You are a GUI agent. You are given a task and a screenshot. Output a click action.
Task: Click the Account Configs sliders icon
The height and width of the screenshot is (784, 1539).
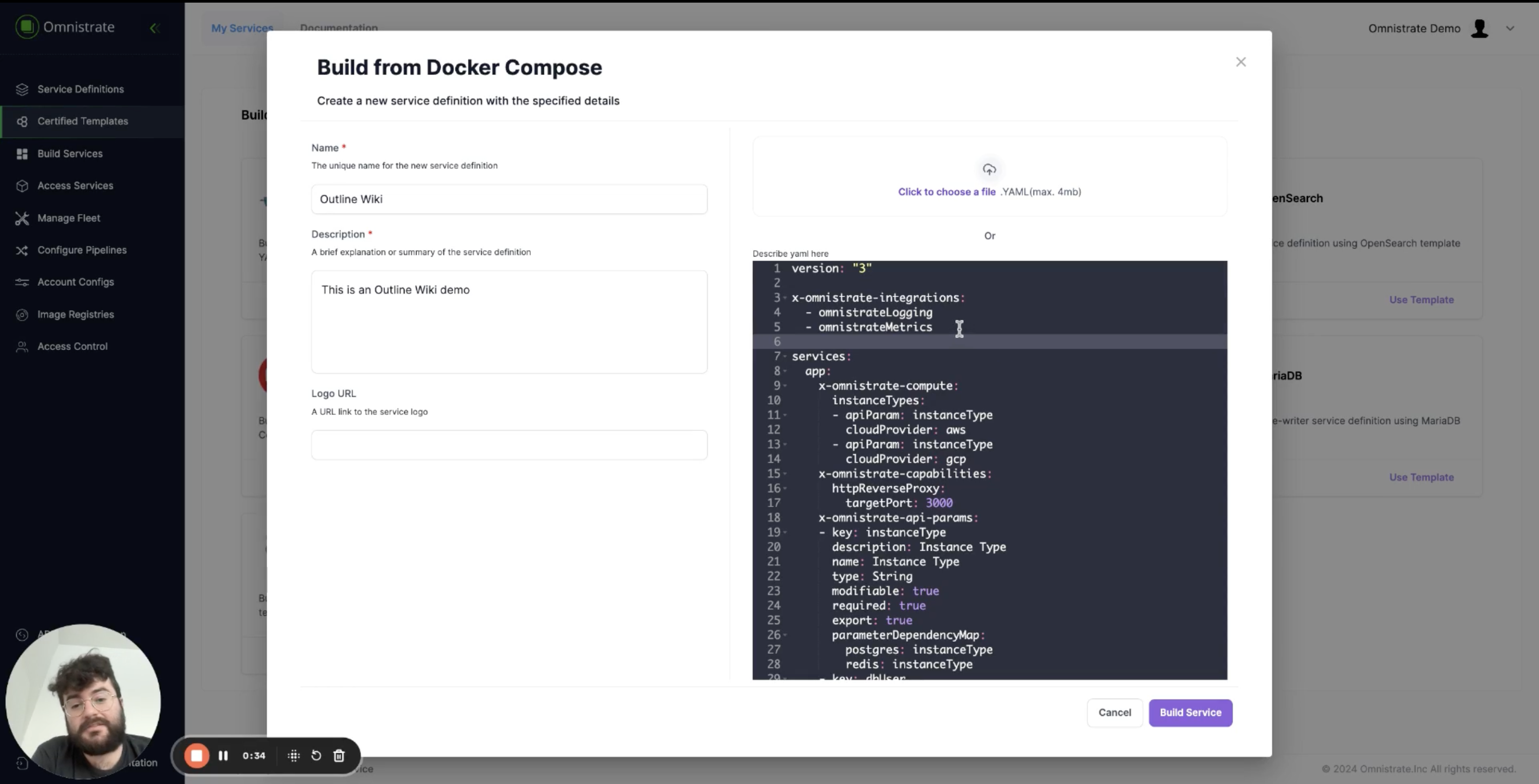22,282
